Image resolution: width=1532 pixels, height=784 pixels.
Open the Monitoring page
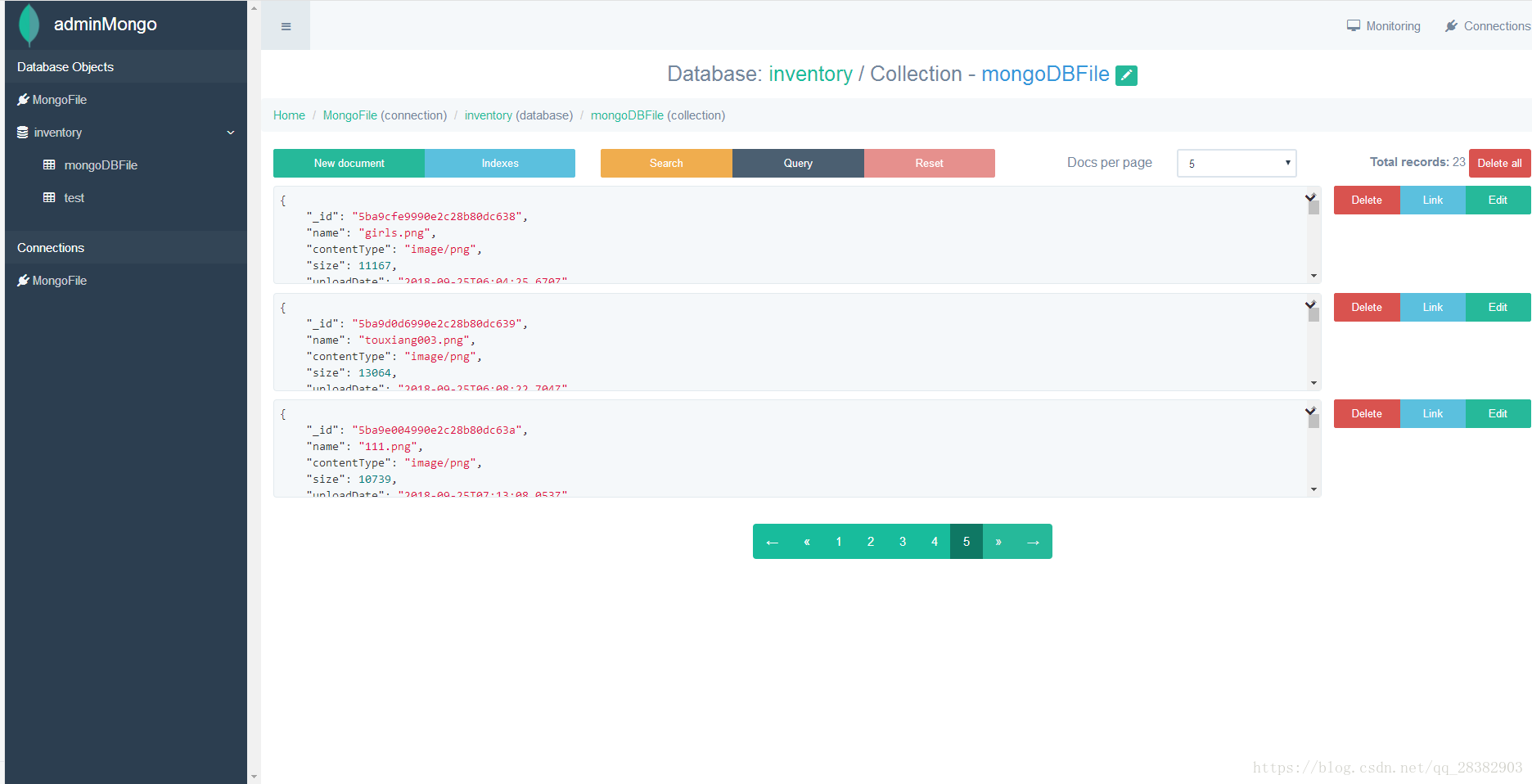point(1384,26)
